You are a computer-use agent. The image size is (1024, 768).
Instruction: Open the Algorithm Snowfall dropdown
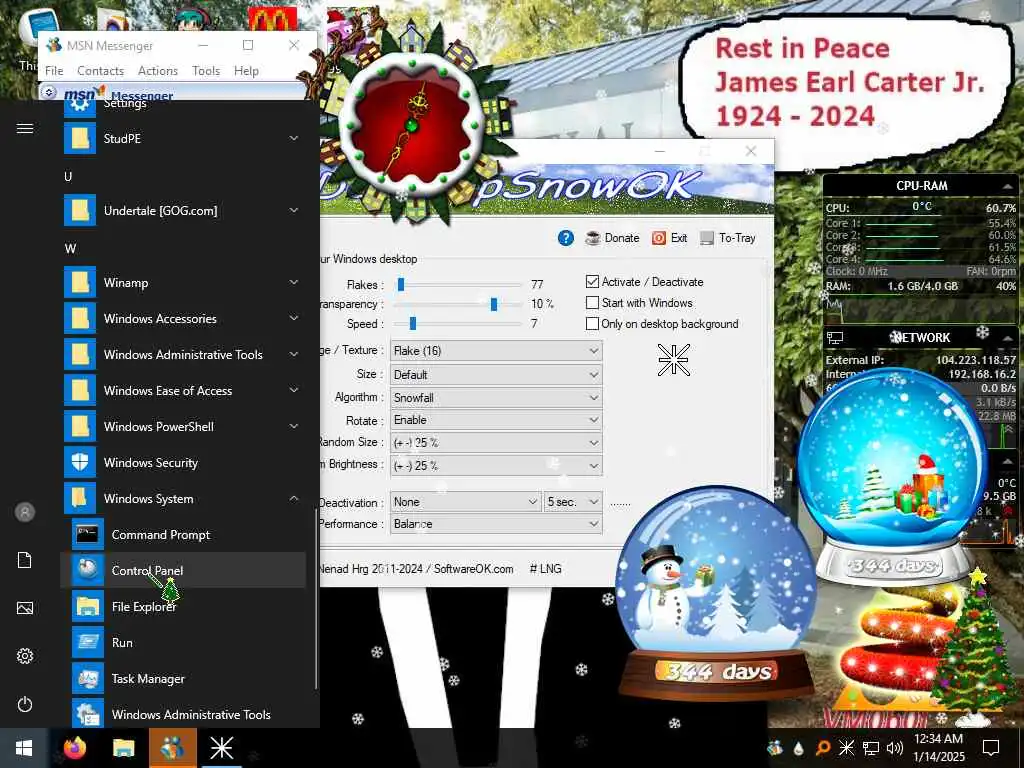click(496, 398)
